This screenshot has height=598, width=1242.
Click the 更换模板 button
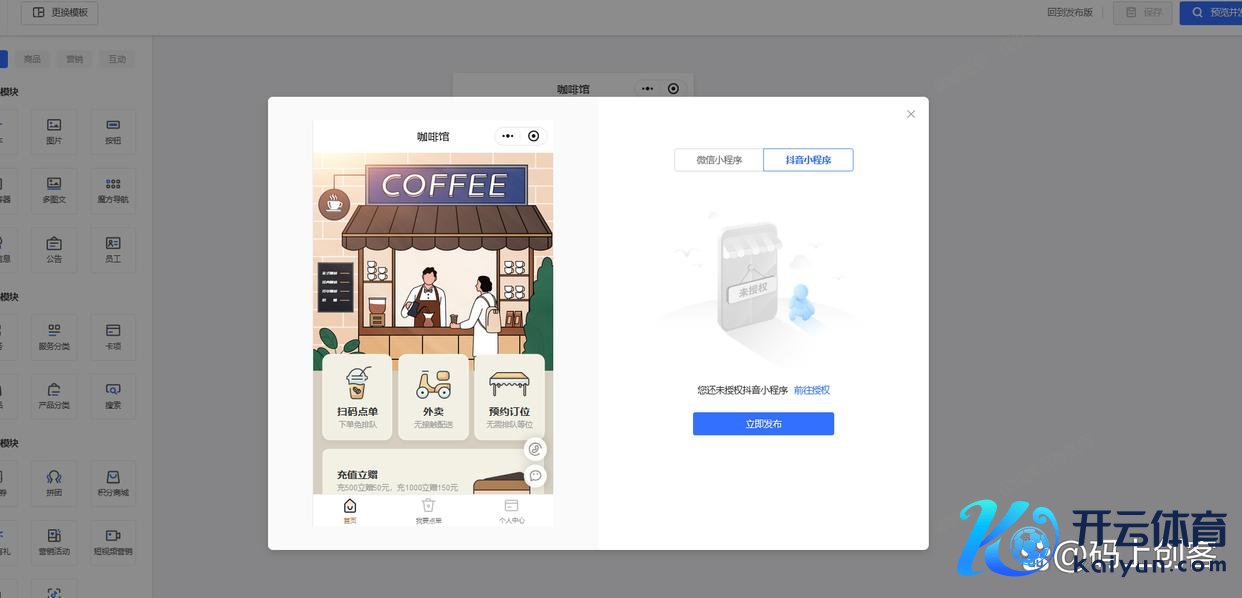[60, 13]
